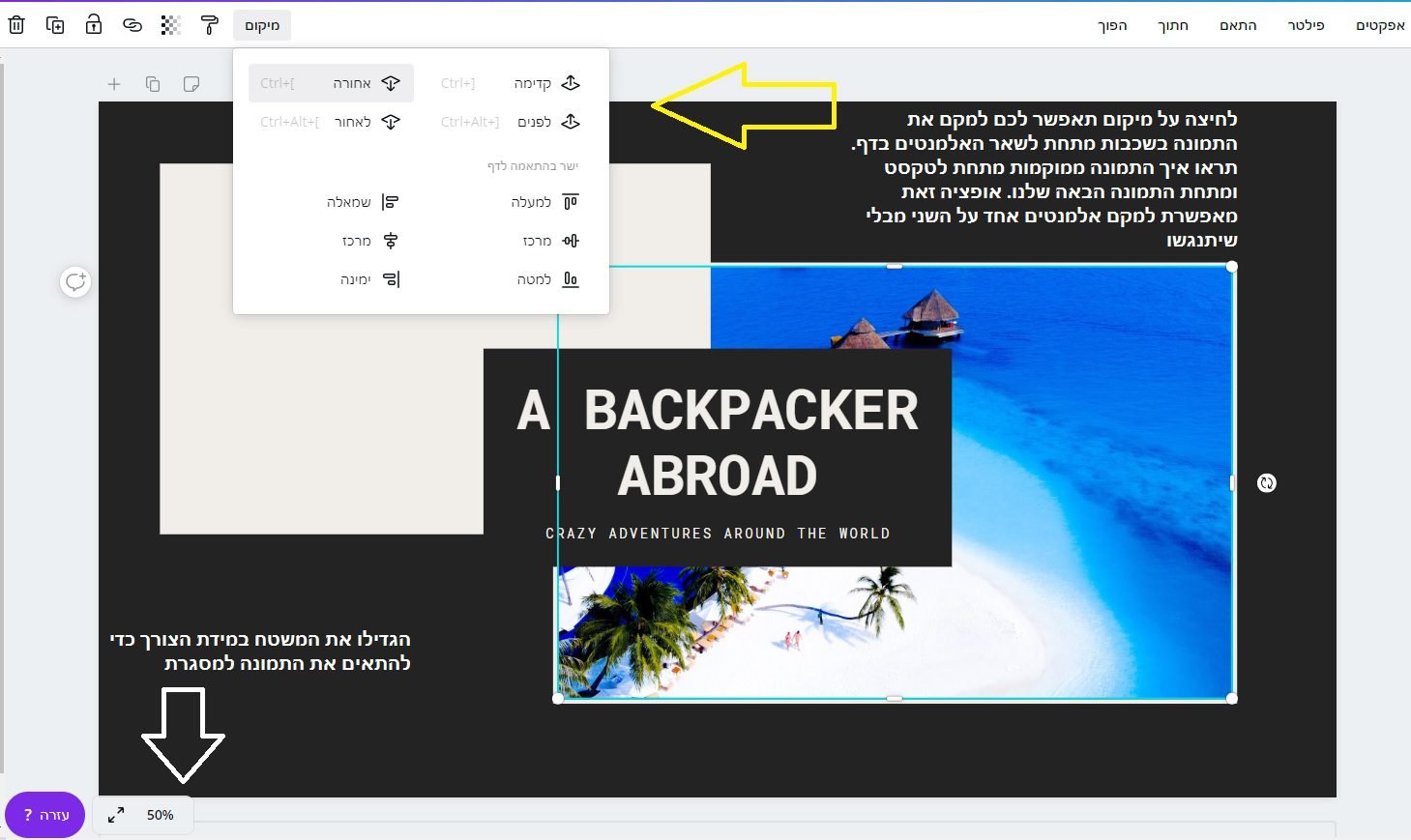Open the 50% zoom level control
The image size is (1411, 840).
click(161, 815)
